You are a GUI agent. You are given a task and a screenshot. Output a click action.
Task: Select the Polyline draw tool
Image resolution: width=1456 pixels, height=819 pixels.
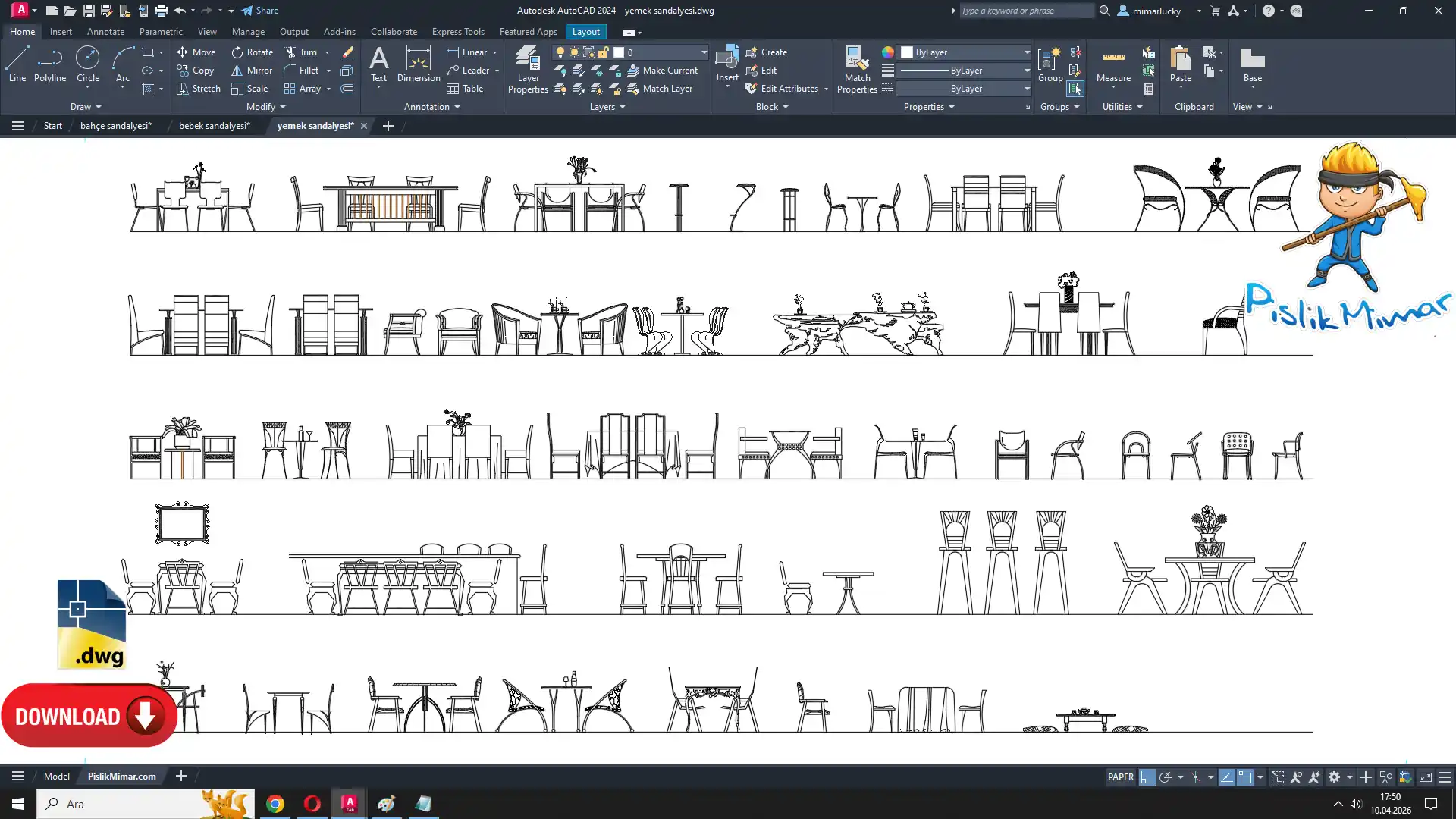[x=50, y=64]
